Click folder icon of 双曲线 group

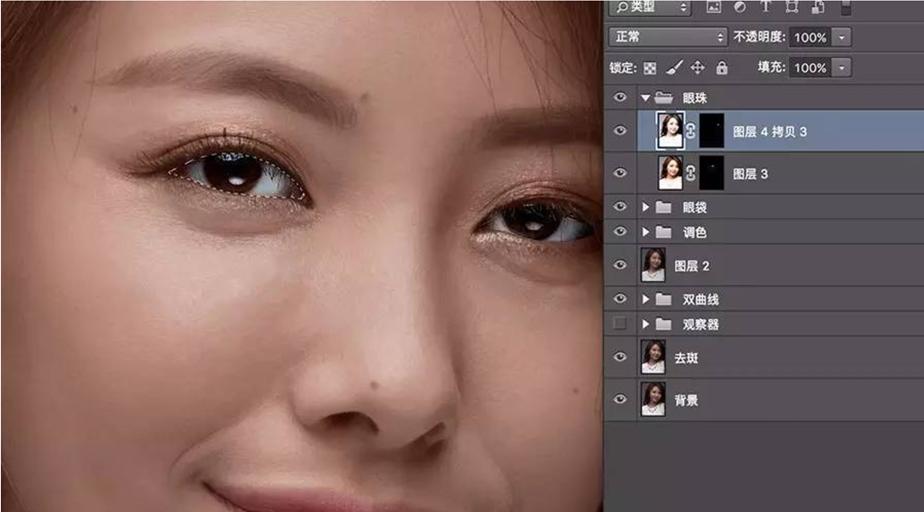[664, 299]
